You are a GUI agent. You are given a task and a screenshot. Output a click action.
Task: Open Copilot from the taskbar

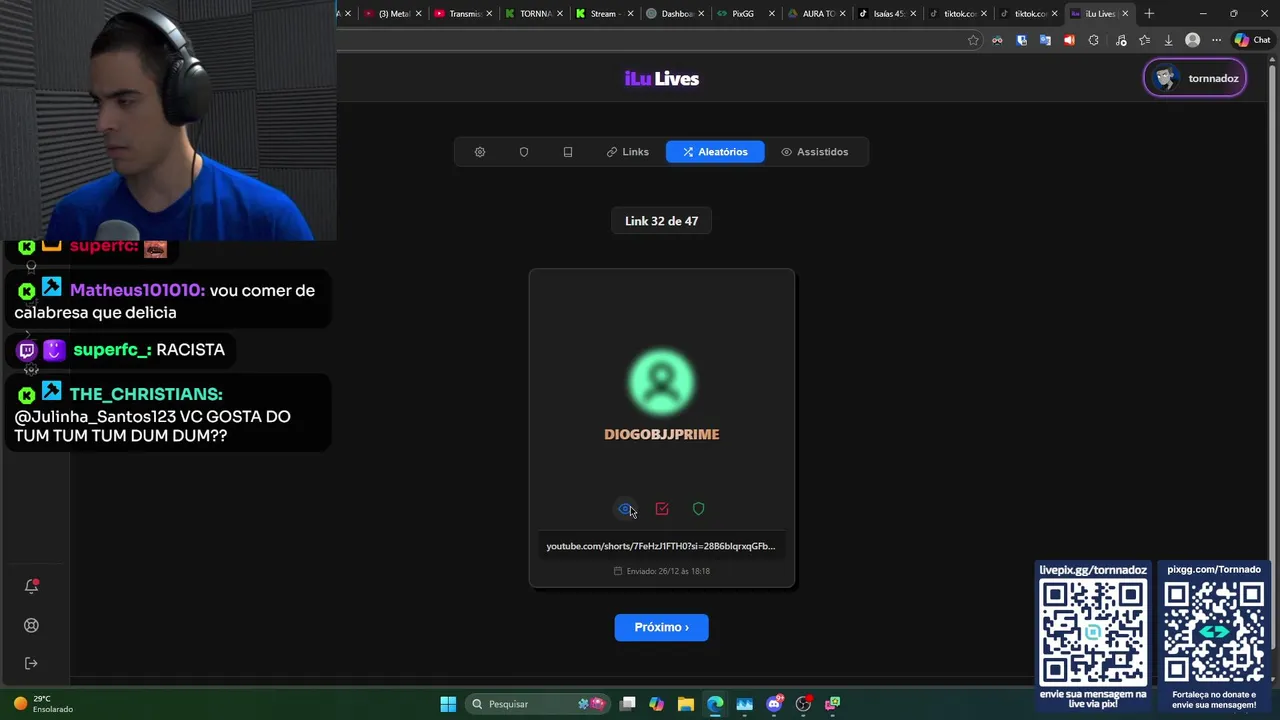[x=656, y=704]
